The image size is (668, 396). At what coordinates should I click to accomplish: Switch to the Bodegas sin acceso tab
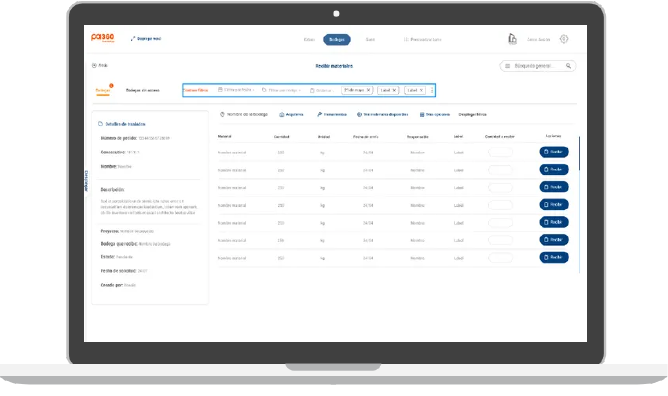click(143, 90)
